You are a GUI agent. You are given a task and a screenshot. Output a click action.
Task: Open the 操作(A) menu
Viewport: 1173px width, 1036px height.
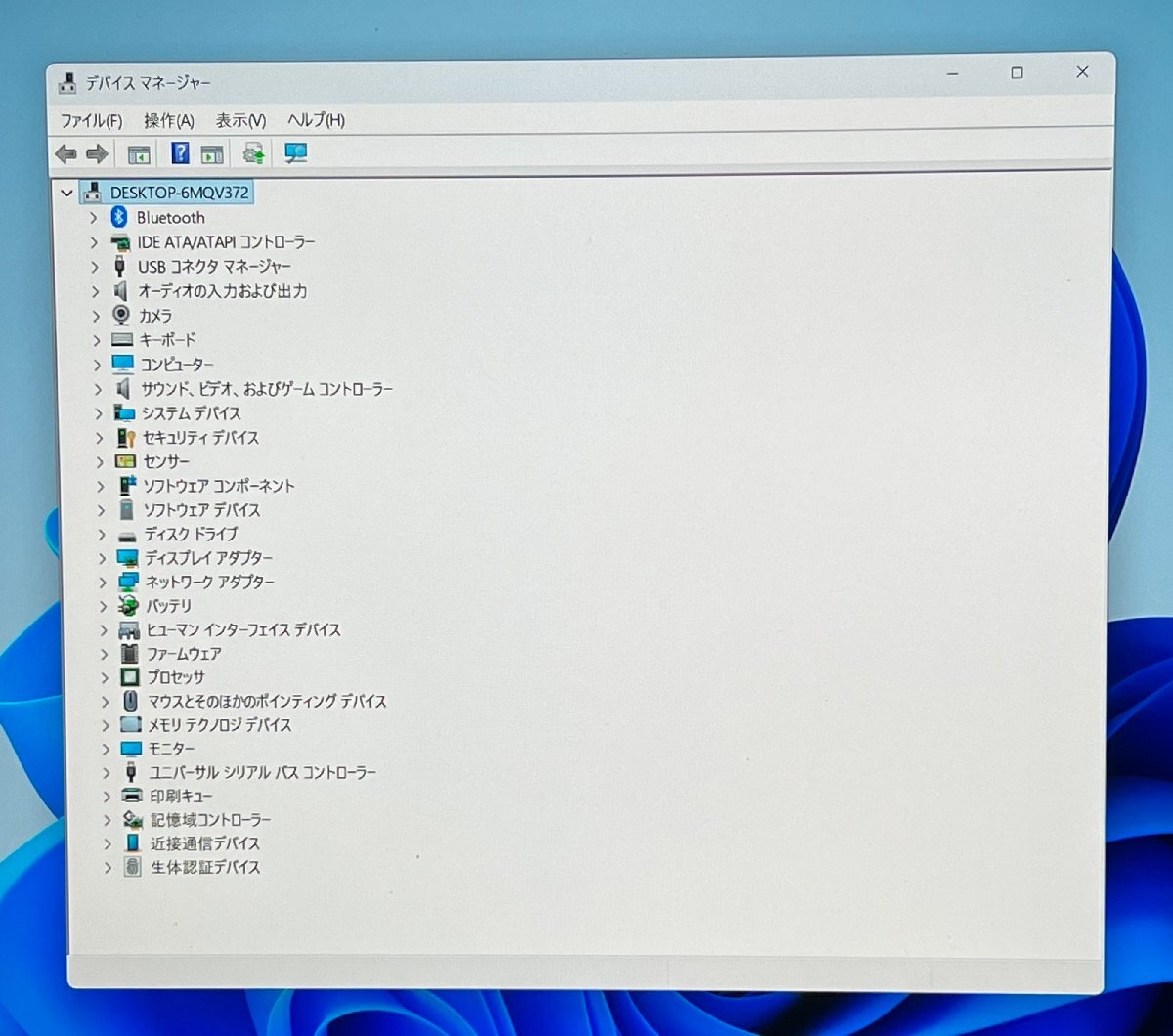[x=169, y=121]
